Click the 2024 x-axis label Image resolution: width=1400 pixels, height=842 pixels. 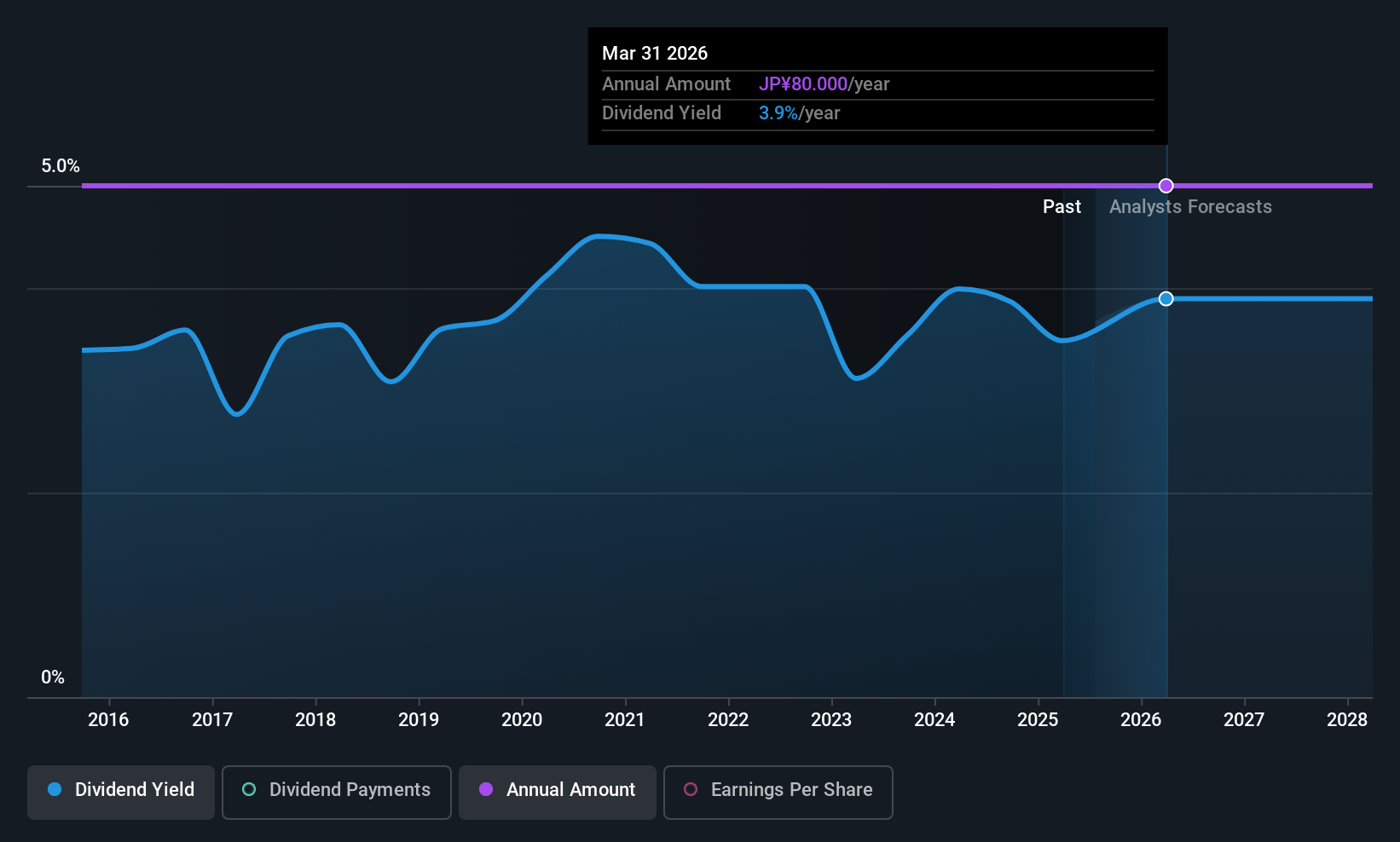pyautogui.click(x=934, y=720)
